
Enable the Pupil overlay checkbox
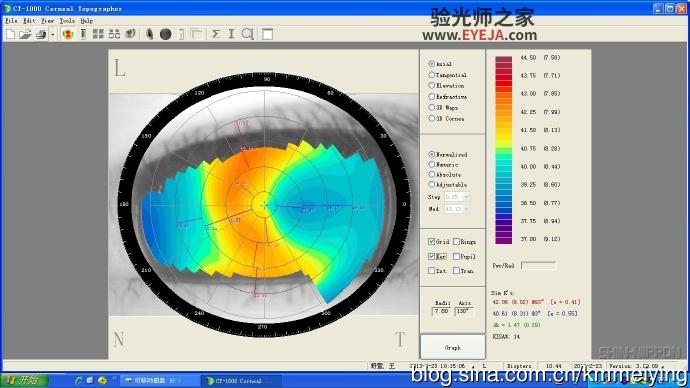(x=456, y=256)
